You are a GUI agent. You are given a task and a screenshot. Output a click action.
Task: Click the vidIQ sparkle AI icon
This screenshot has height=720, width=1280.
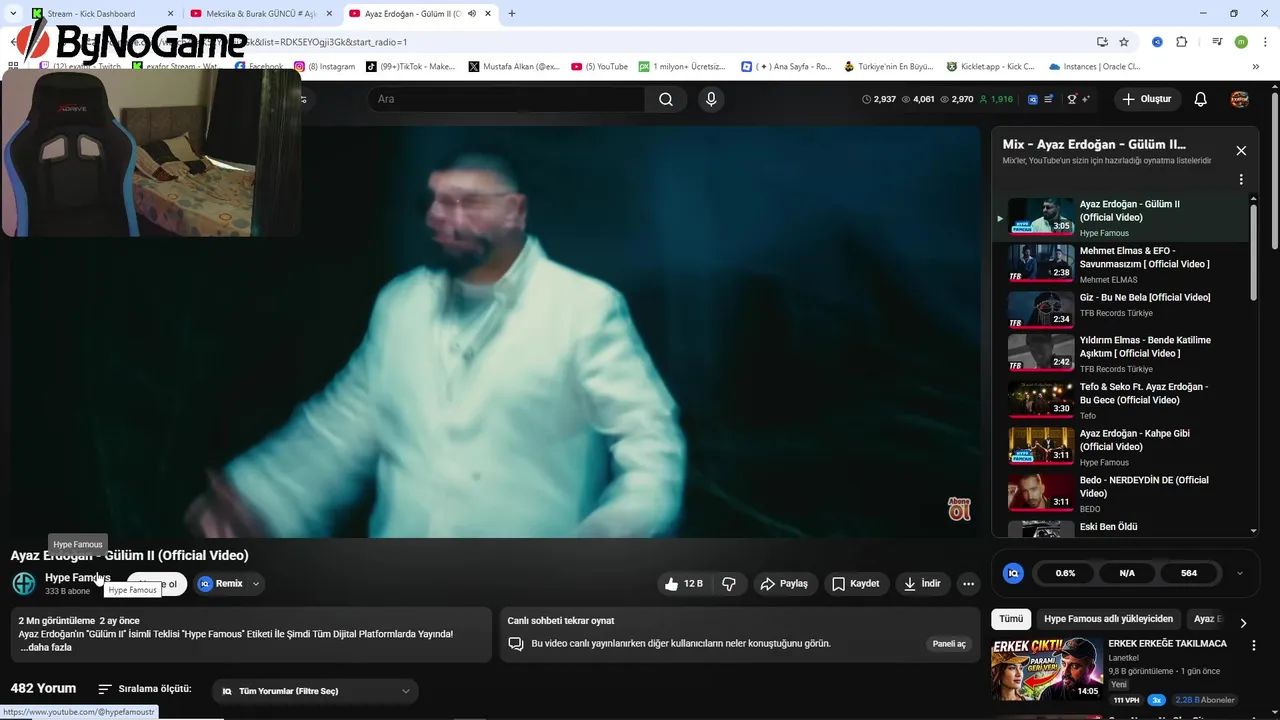[1085, 99]
